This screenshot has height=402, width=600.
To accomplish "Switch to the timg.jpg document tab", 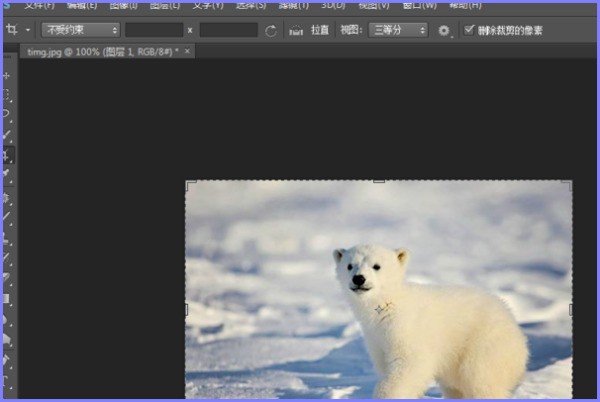I will [x=98, y=51].
